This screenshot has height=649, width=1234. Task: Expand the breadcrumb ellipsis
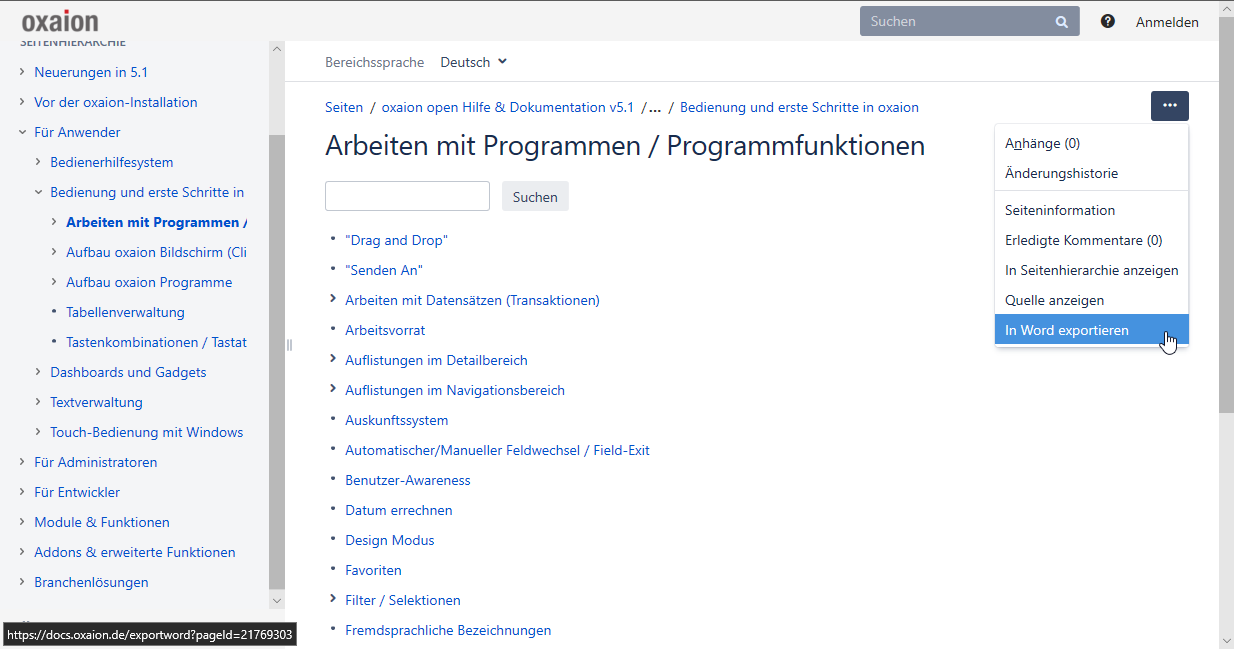pyautogui.click(x=654, y=107)
